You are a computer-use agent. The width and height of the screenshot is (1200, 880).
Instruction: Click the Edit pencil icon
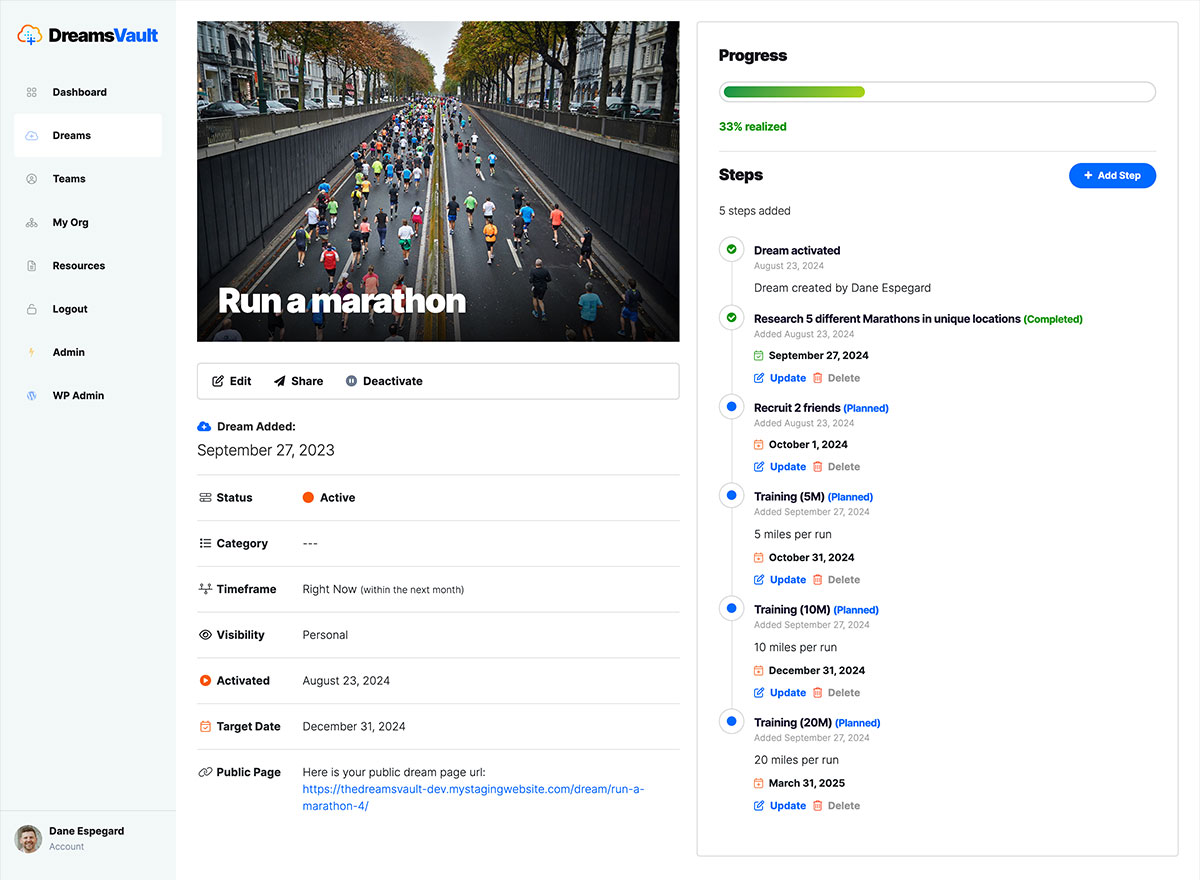pos(218,381)
